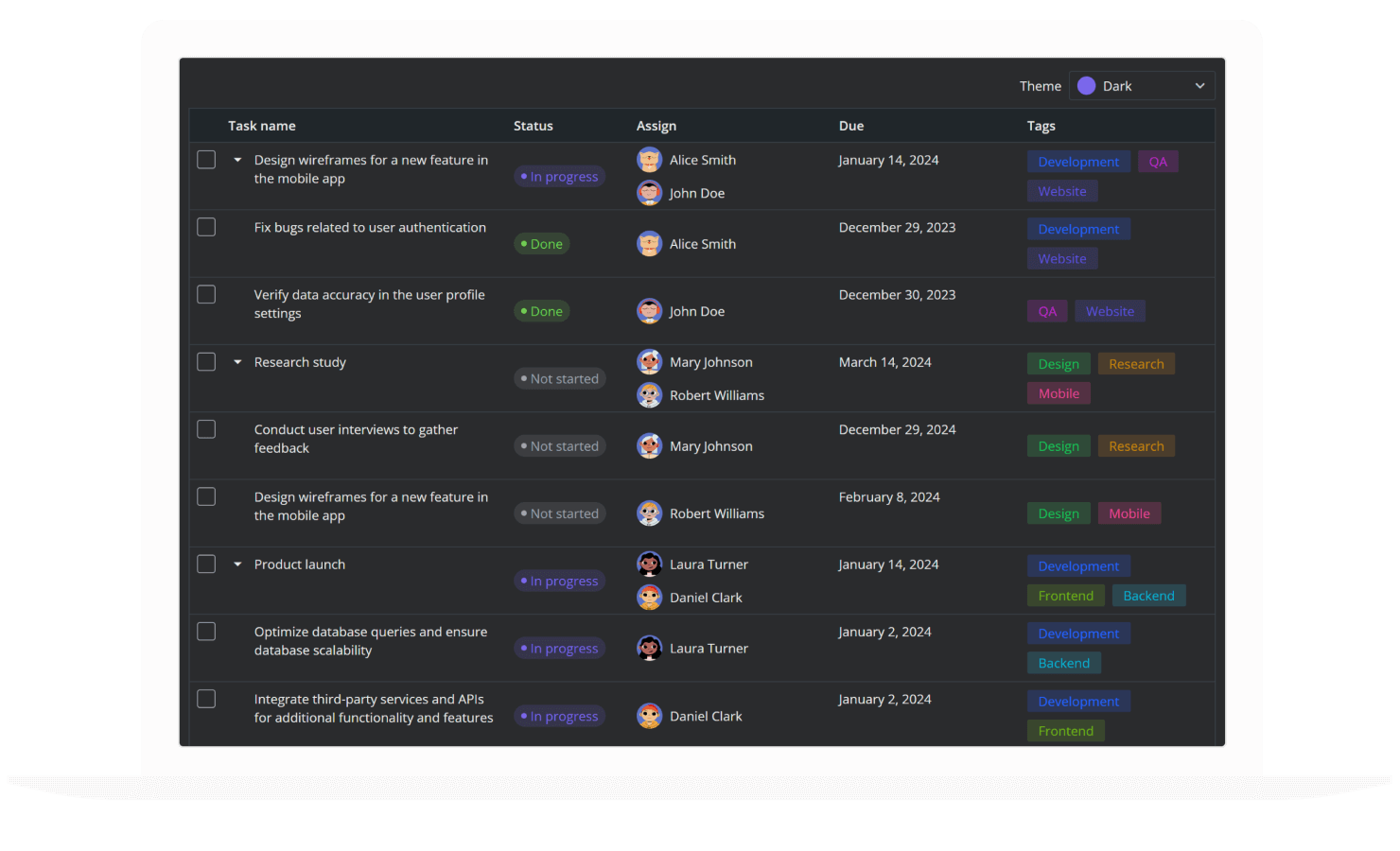This screenshot has width=1400, height=851.
Task: Sort by the Task name column header
Action: coord(262,126)
